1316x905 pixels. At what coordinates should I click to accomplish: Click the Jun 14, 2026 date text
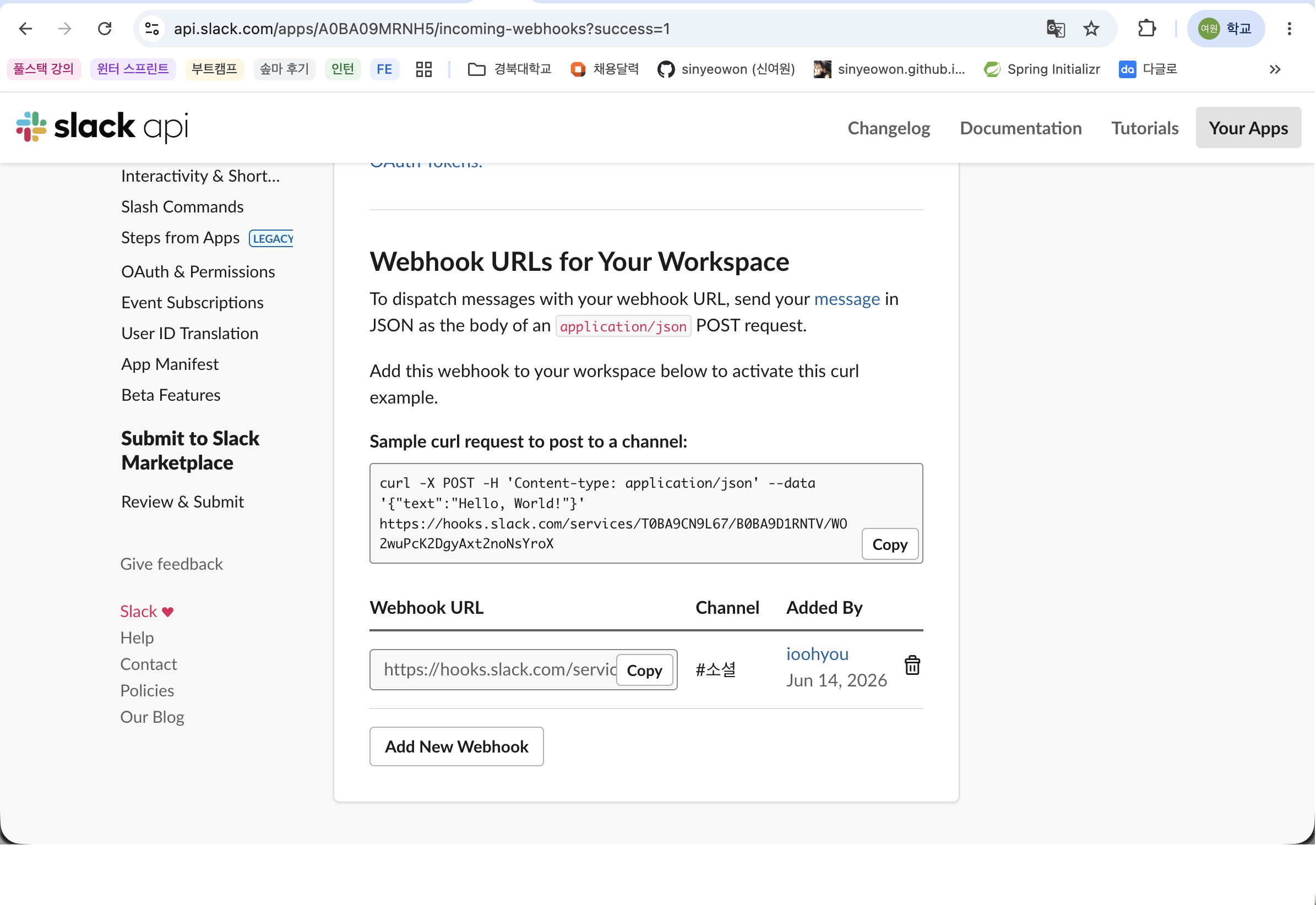[x=837, y=680]
